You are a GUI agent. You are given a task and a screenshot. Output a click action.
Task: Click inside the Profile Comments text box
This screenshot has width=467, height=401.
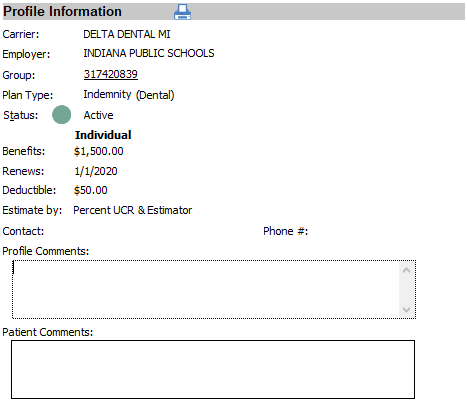(x=206, y=289)
